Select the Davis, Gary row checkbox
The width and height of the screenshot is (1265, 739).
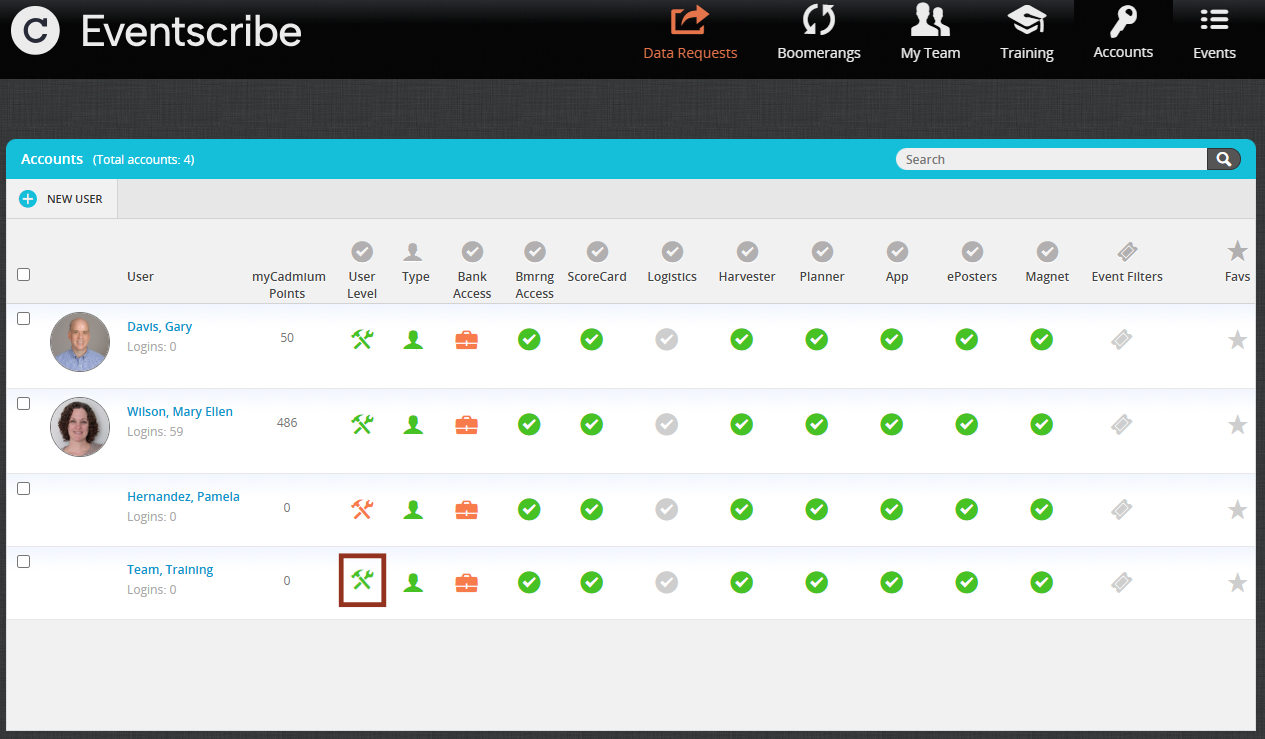point(24,318)
